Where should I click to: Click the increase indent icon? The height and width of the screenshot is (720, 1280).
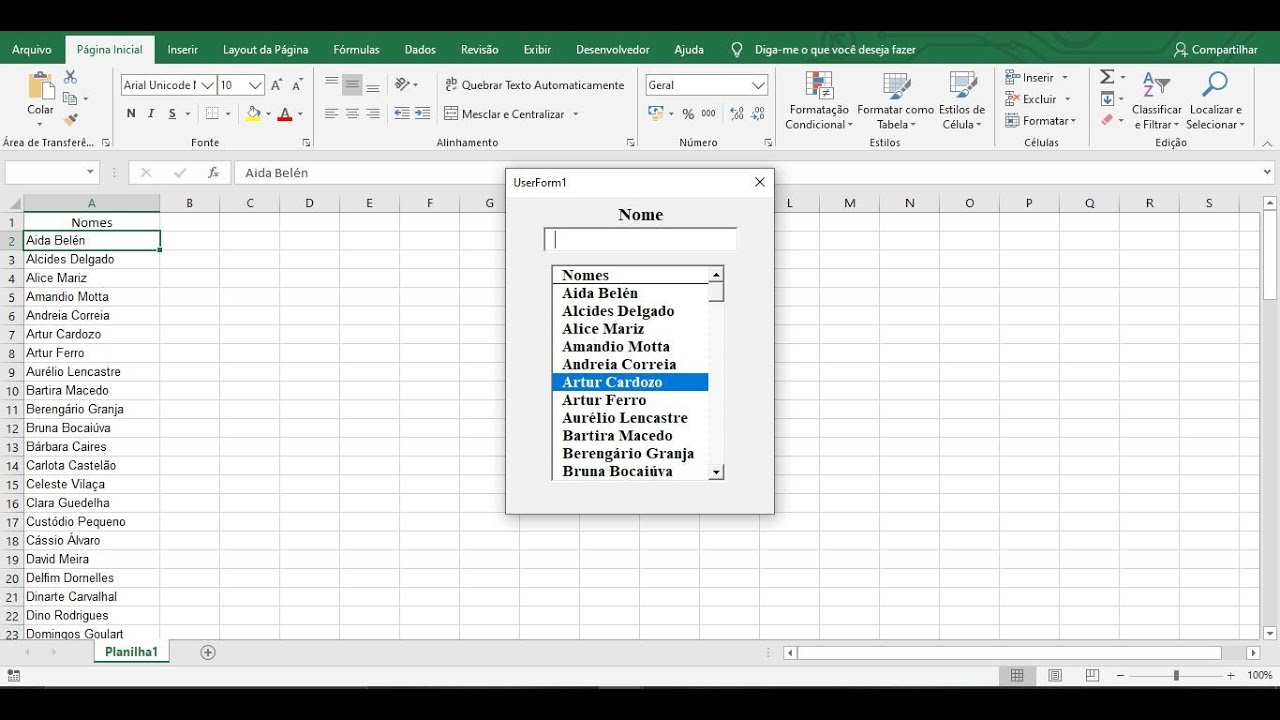click(x=422, y=114)
